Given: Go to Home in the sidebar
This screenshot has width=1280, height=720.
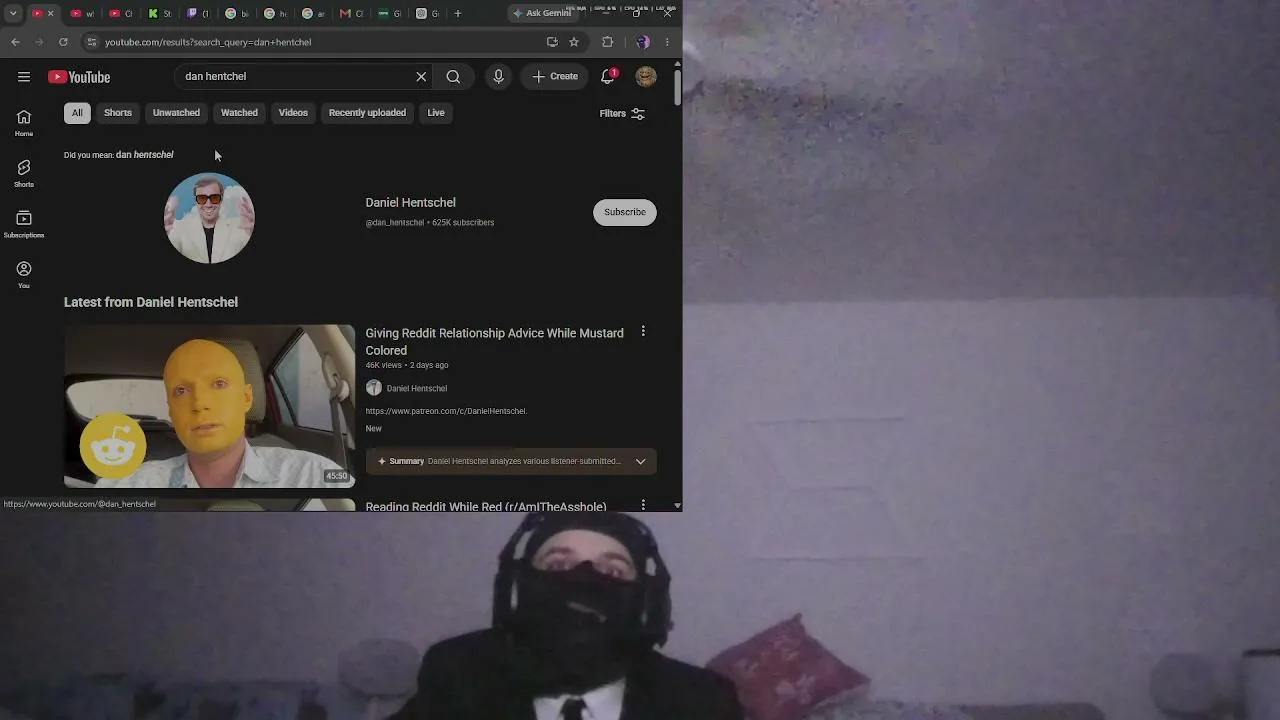Looking at the screenshot, I should coord(24,123).
